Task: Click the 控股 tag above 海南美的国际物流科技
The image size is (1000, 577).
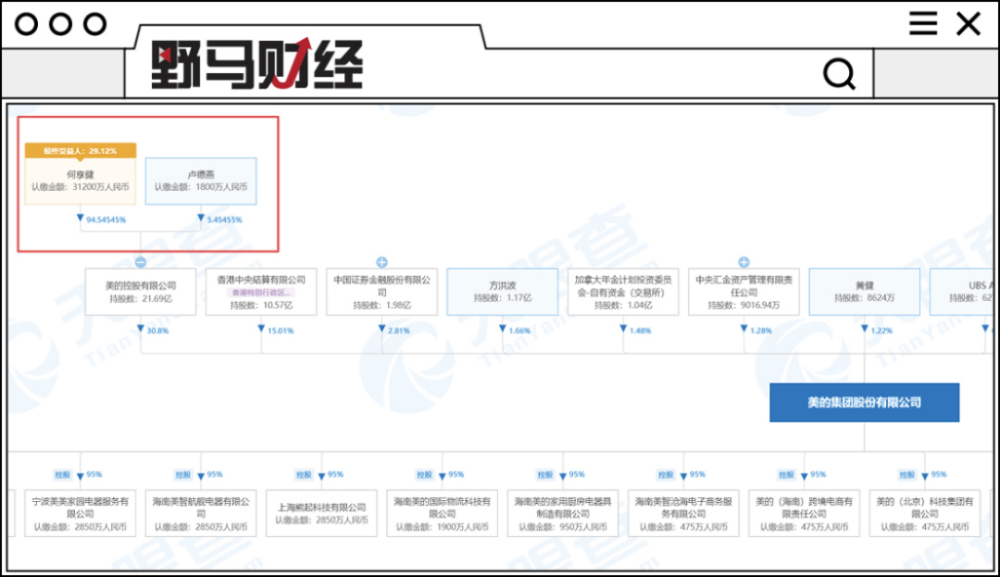Action: (x=424, y=474)
